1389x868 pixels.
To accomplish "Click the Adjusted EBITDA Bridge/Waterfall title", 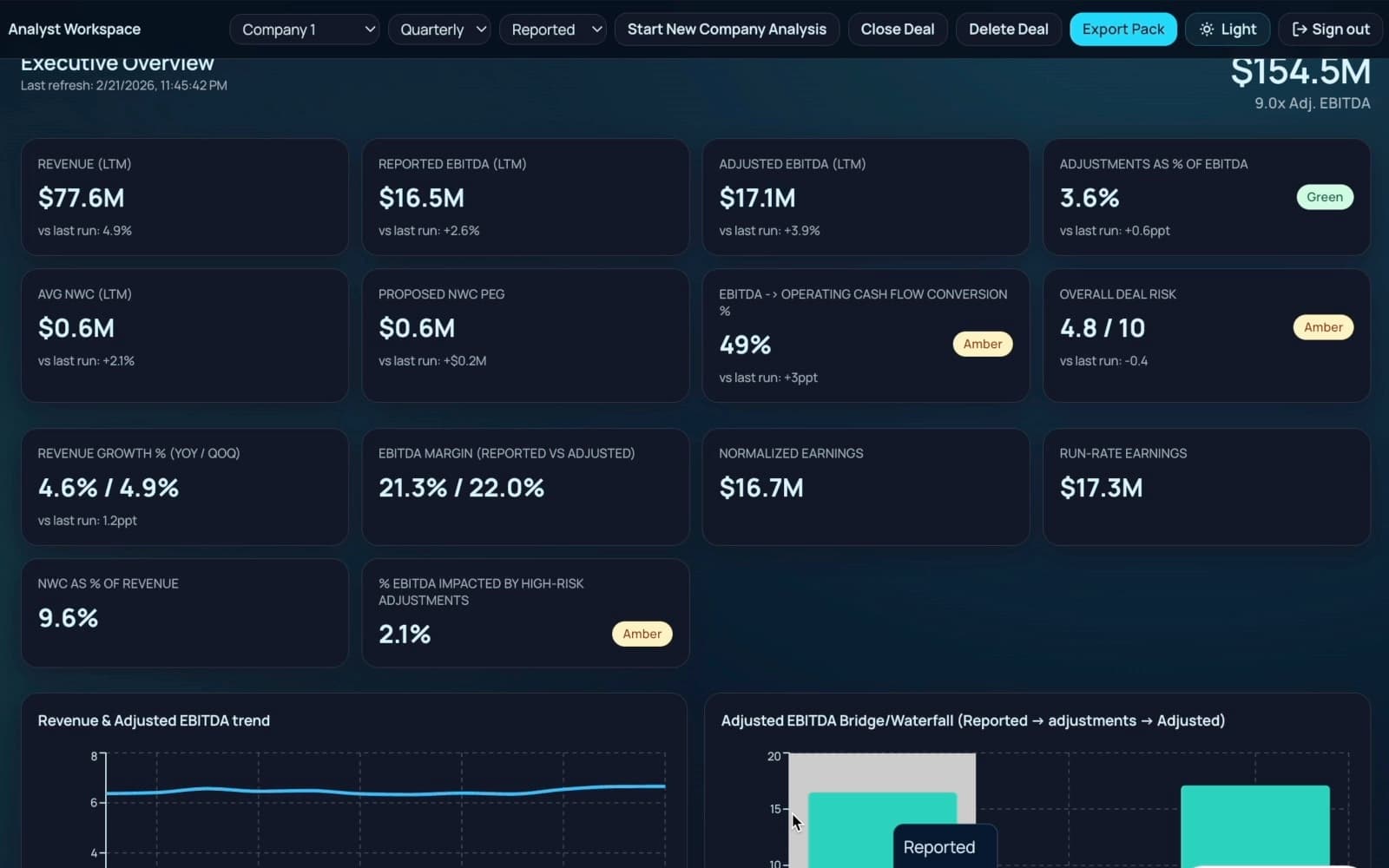I will coord(973,720).
